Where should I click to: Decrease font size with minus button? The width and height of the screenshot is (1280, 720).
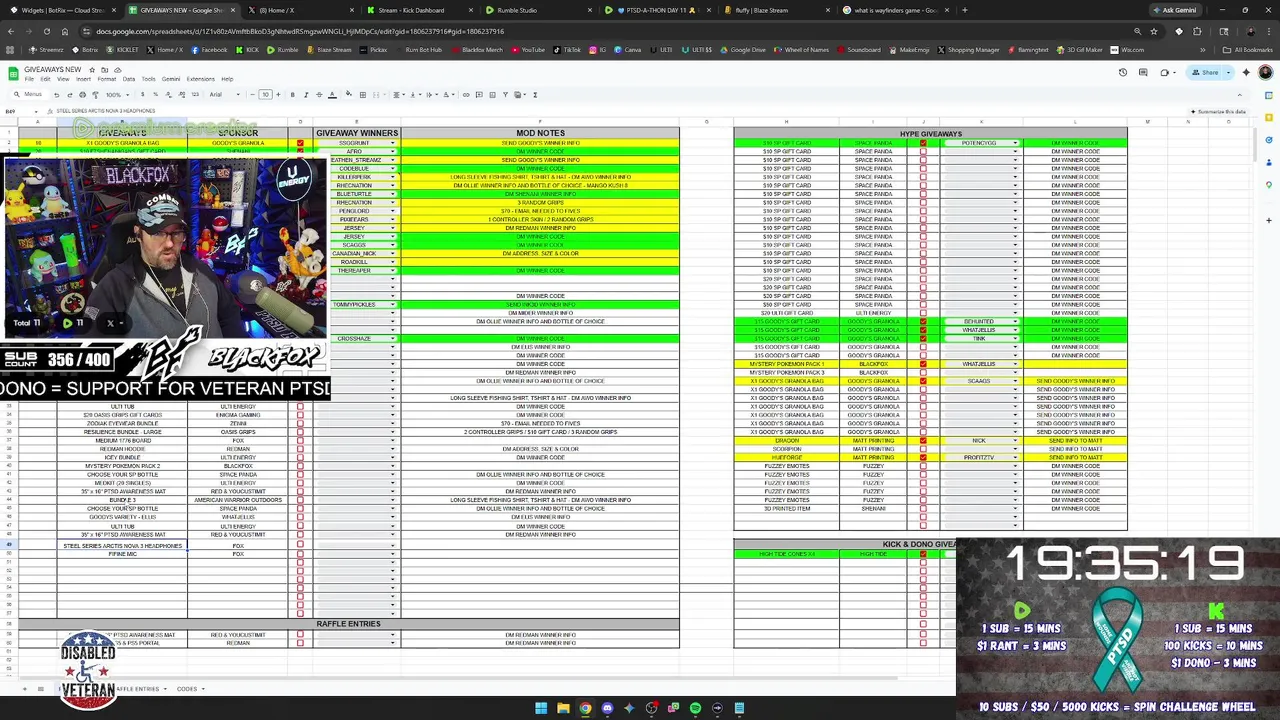coord(253,95)
